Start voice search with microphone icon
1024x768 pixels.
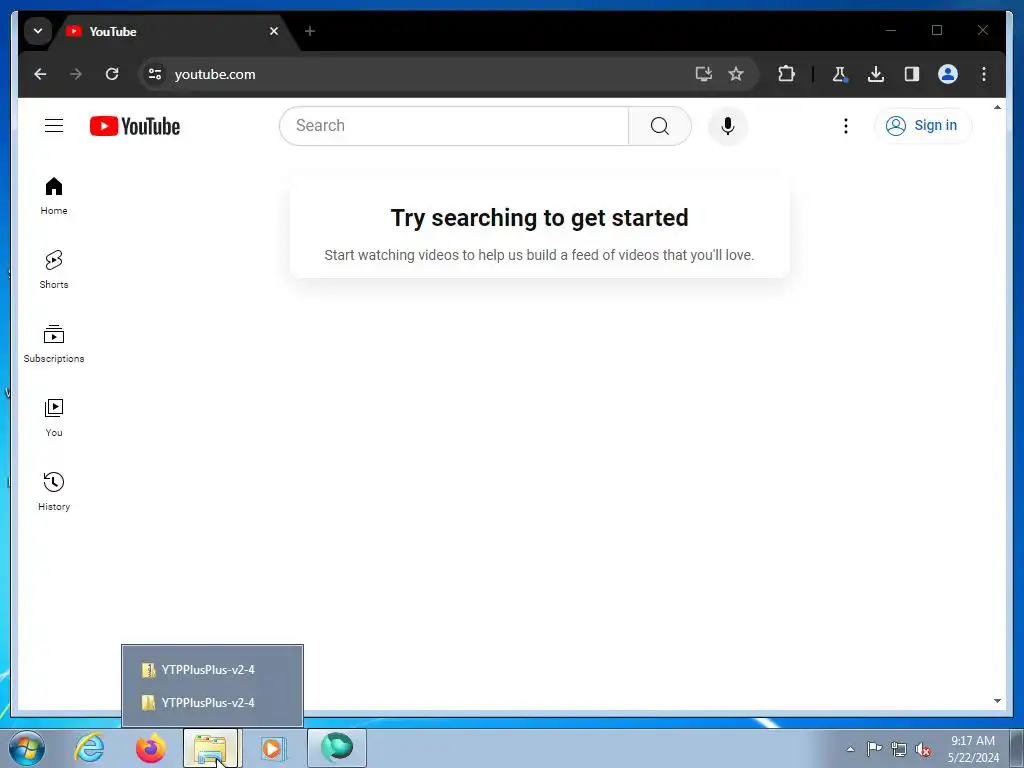[728, 126]
